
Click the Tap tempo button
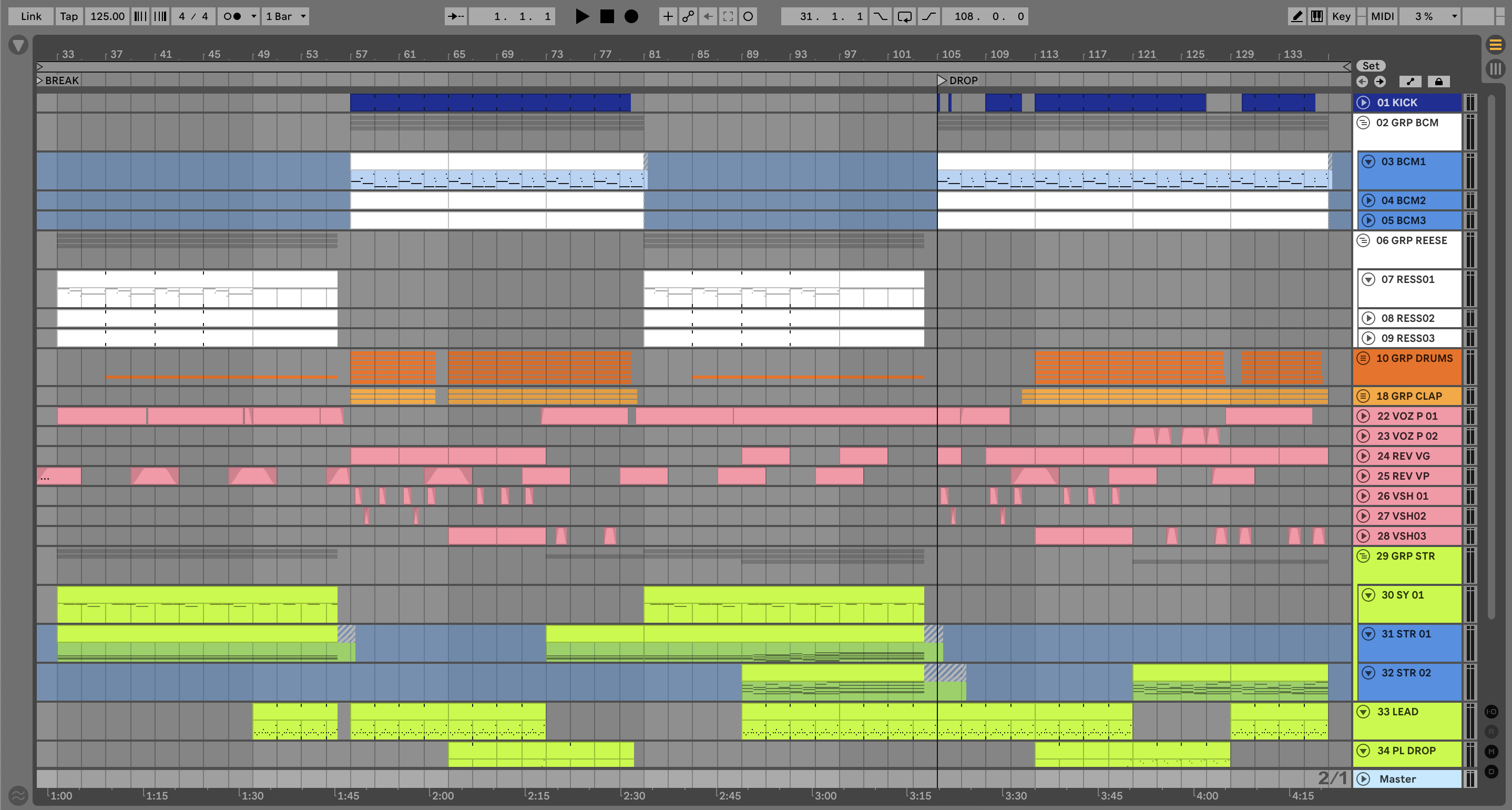coord(69,16)
